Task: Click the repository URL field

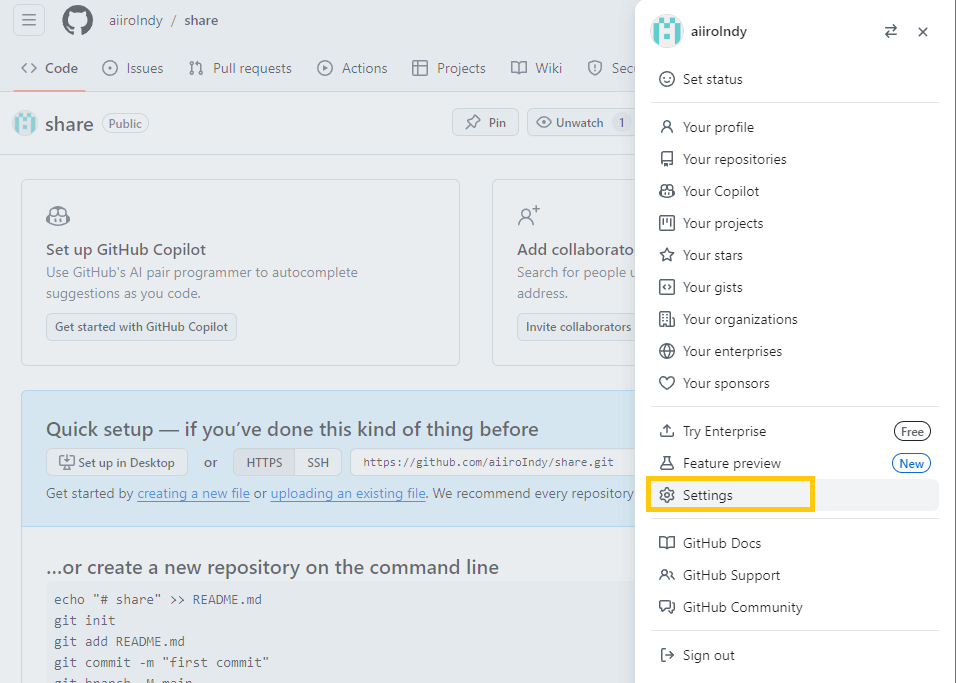Action: 493,462
